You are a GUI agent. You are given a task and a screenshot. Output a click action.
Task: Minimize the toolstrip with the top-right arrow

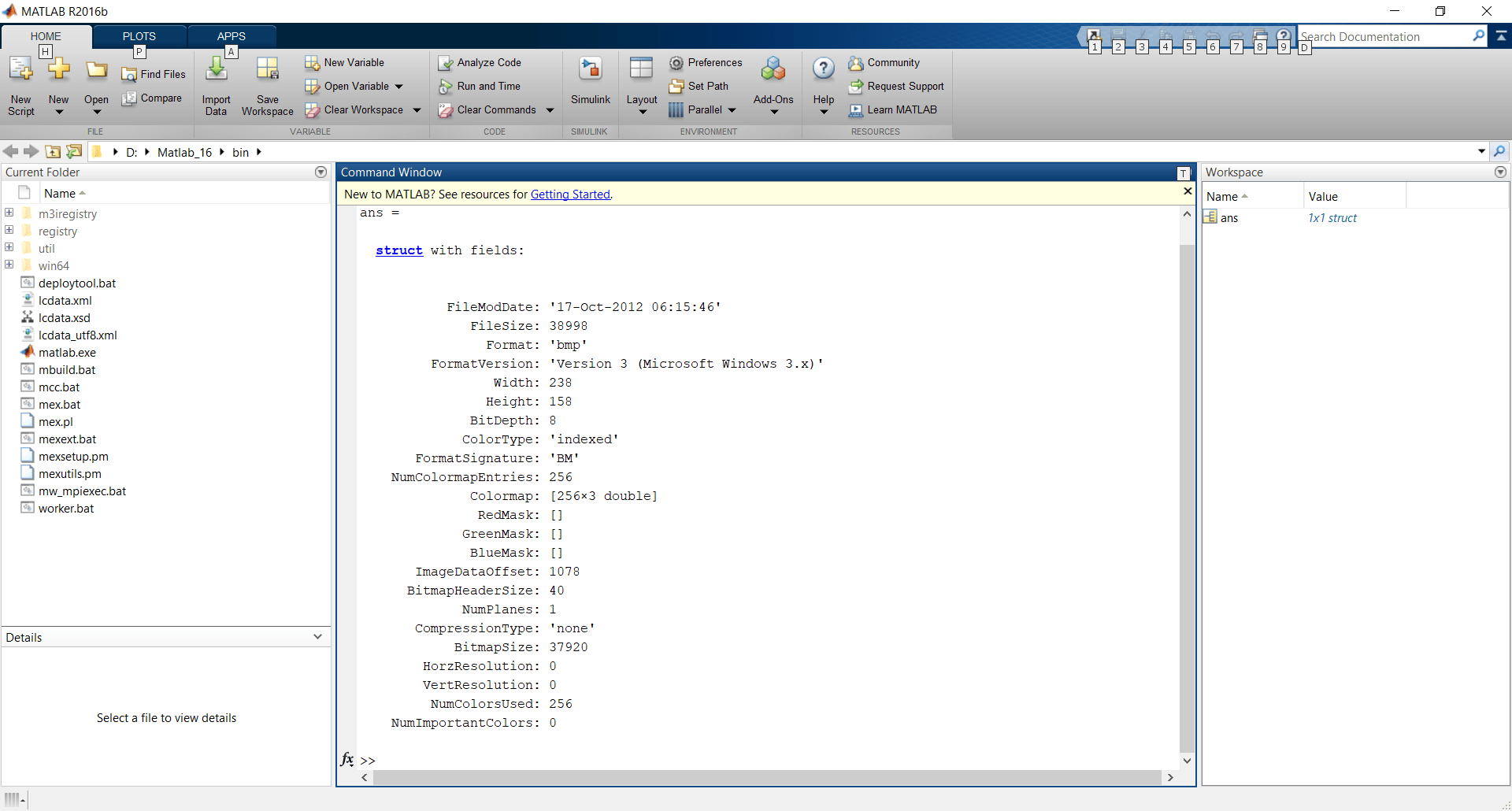pos(1501,36)
